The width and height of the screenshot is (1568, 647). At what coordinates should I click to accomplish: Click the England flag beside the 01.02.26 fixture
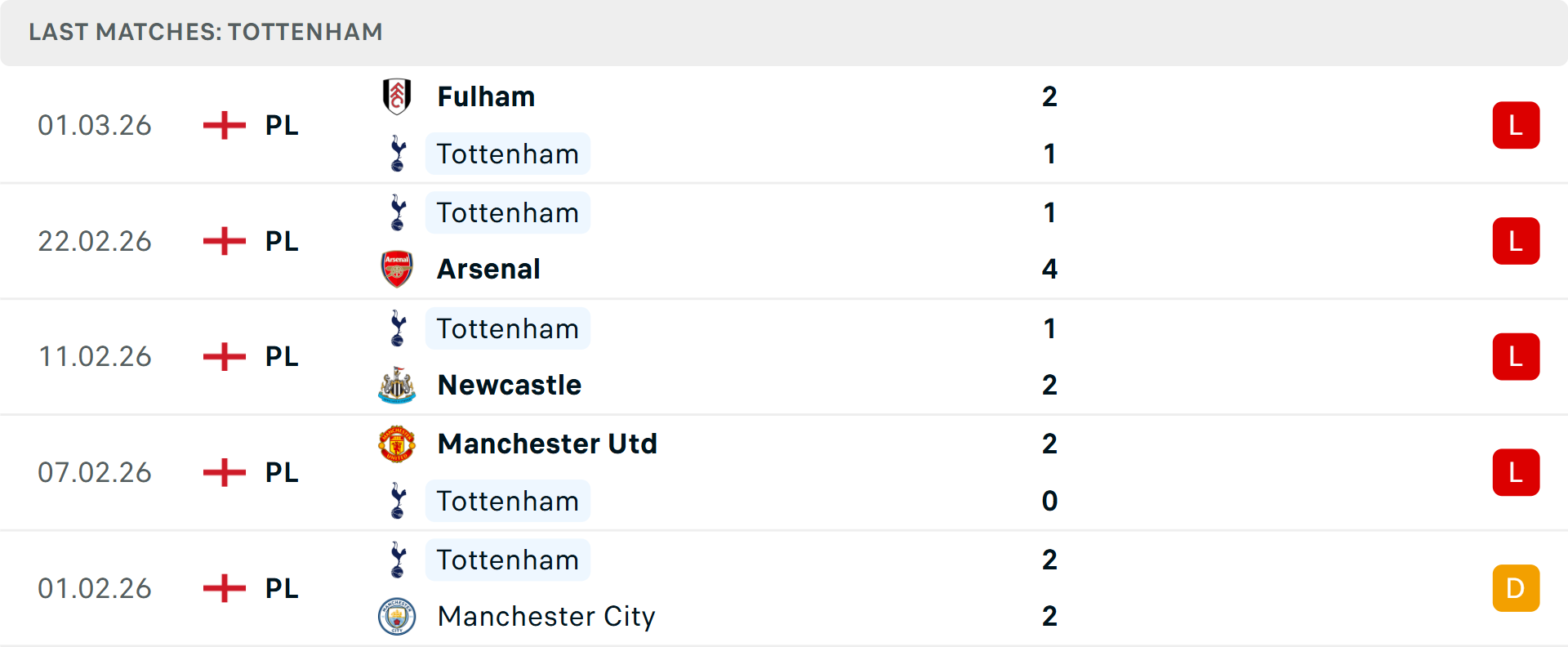pos(224,588)
